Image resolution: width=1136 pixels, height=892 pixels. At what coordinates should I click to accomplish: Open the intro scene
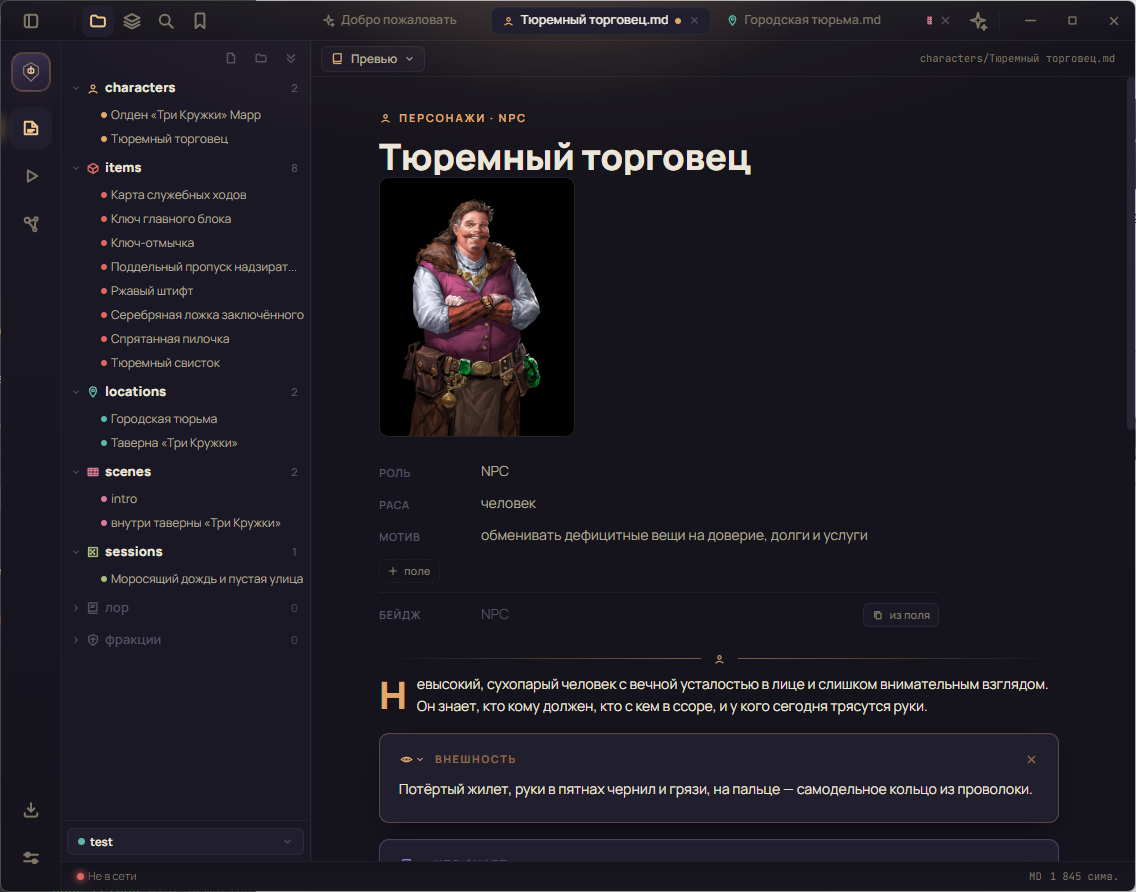(124, 499)
